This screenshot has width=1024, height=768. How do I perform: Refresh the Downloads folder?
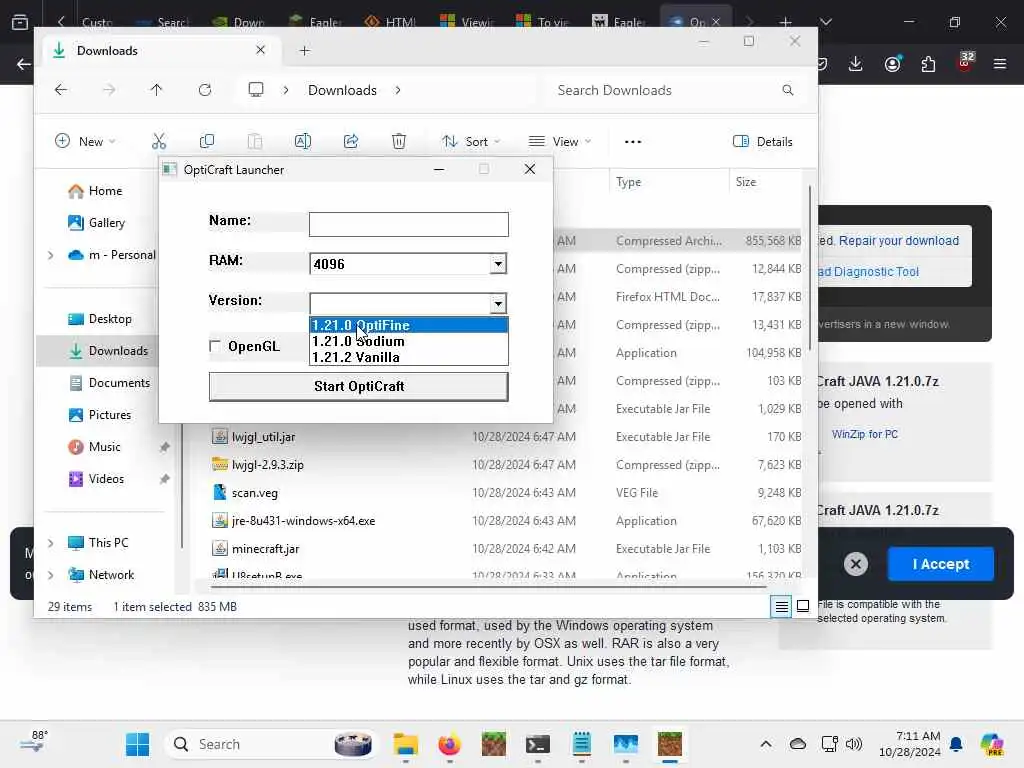coord(205,90)
